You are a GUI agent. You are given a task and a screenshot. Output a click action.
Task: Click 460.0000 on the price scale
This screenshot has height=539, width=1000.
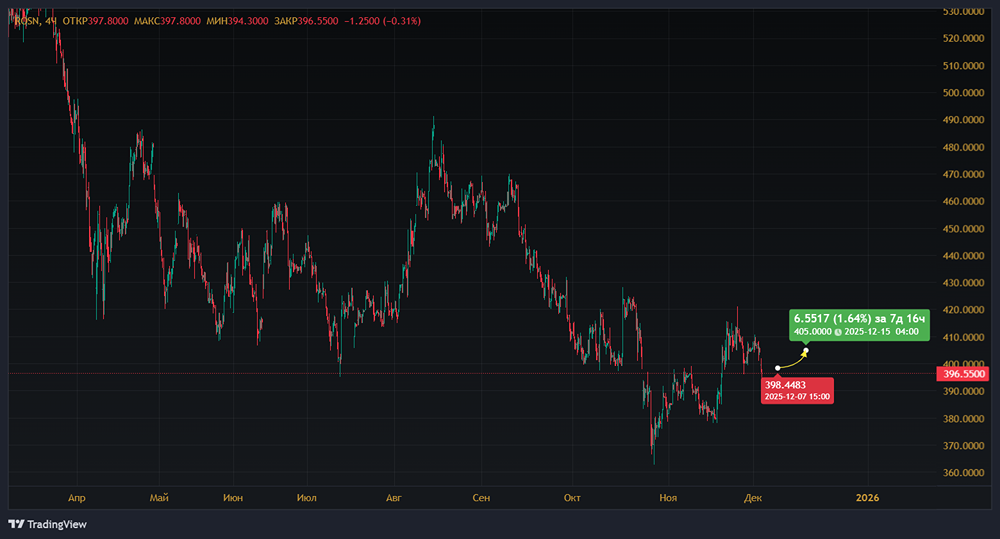[963, 202]
